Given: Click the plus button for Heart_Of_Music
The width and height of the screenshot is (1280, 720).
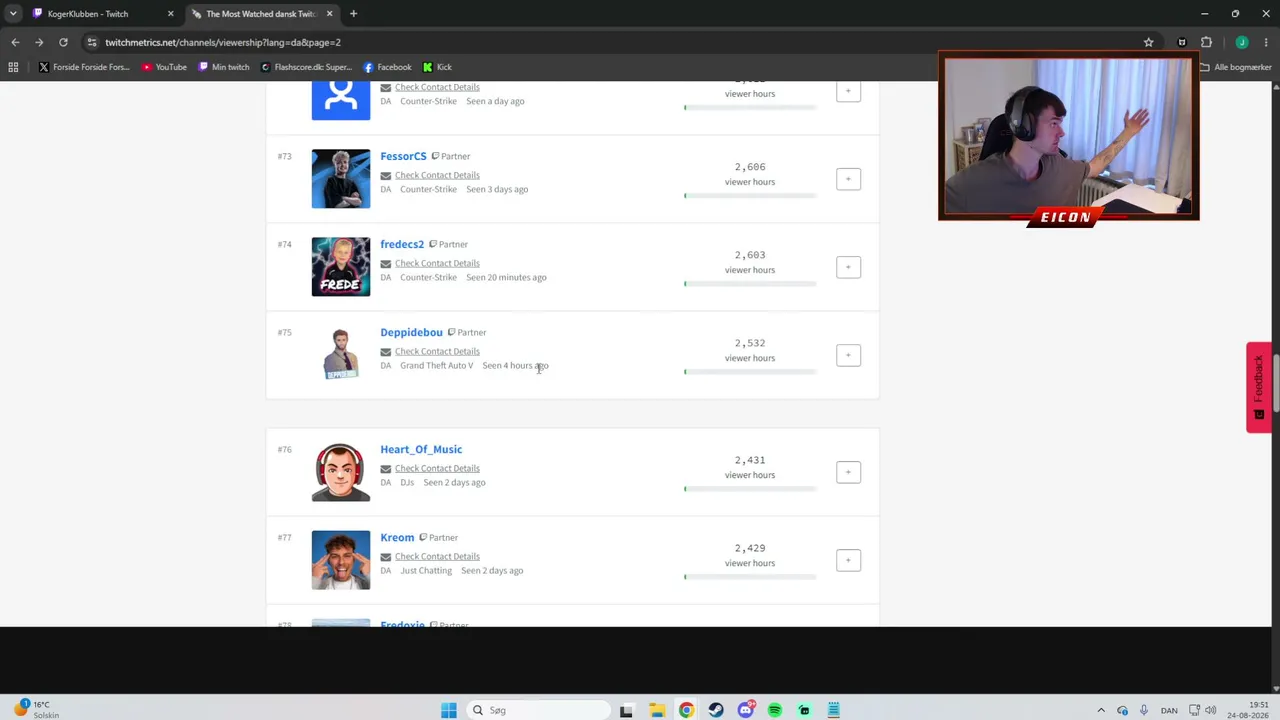Looking at the screenshot, I should tap(848, 472).
